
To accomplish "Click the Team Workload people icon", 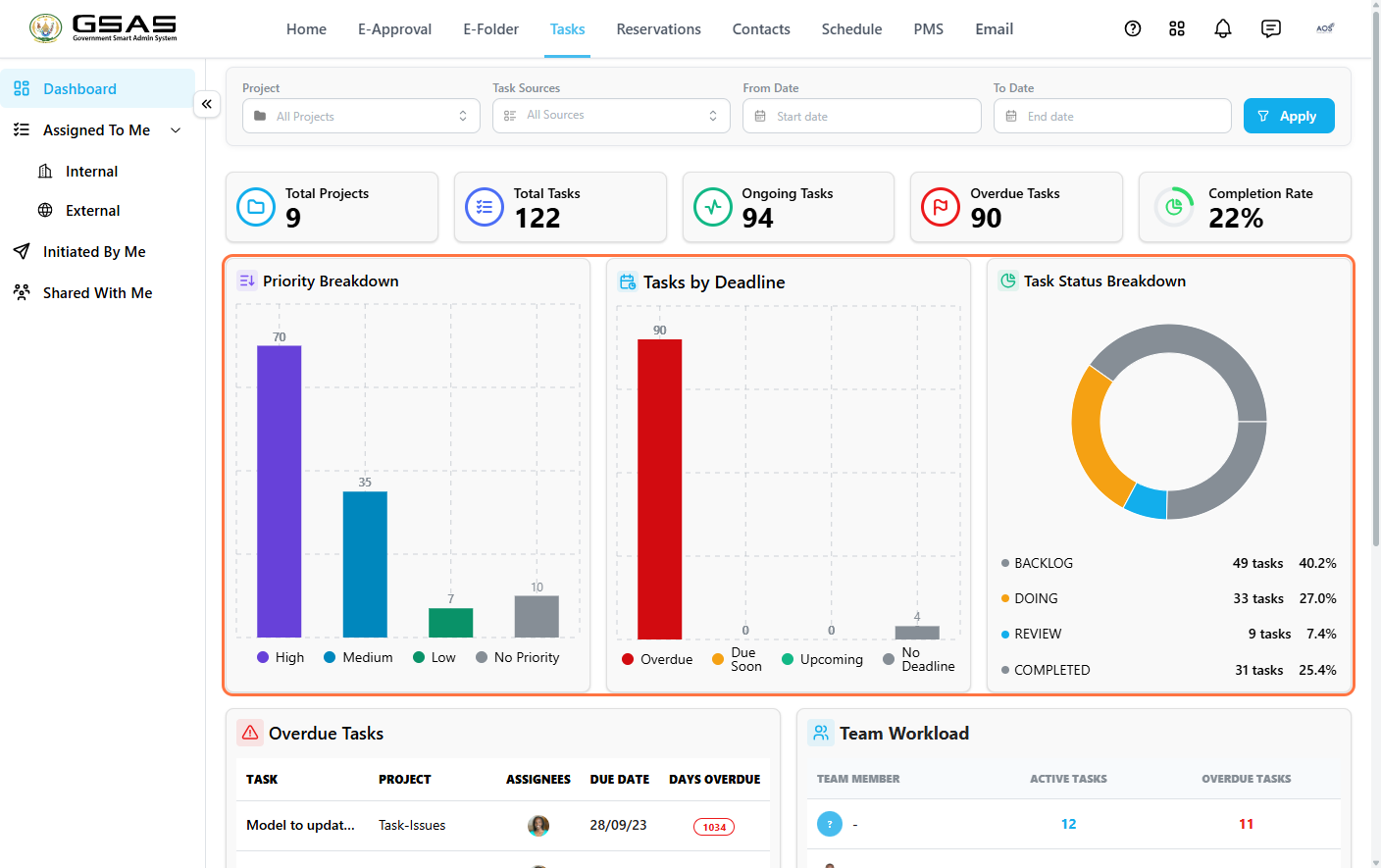I will (x=821, y=733).
